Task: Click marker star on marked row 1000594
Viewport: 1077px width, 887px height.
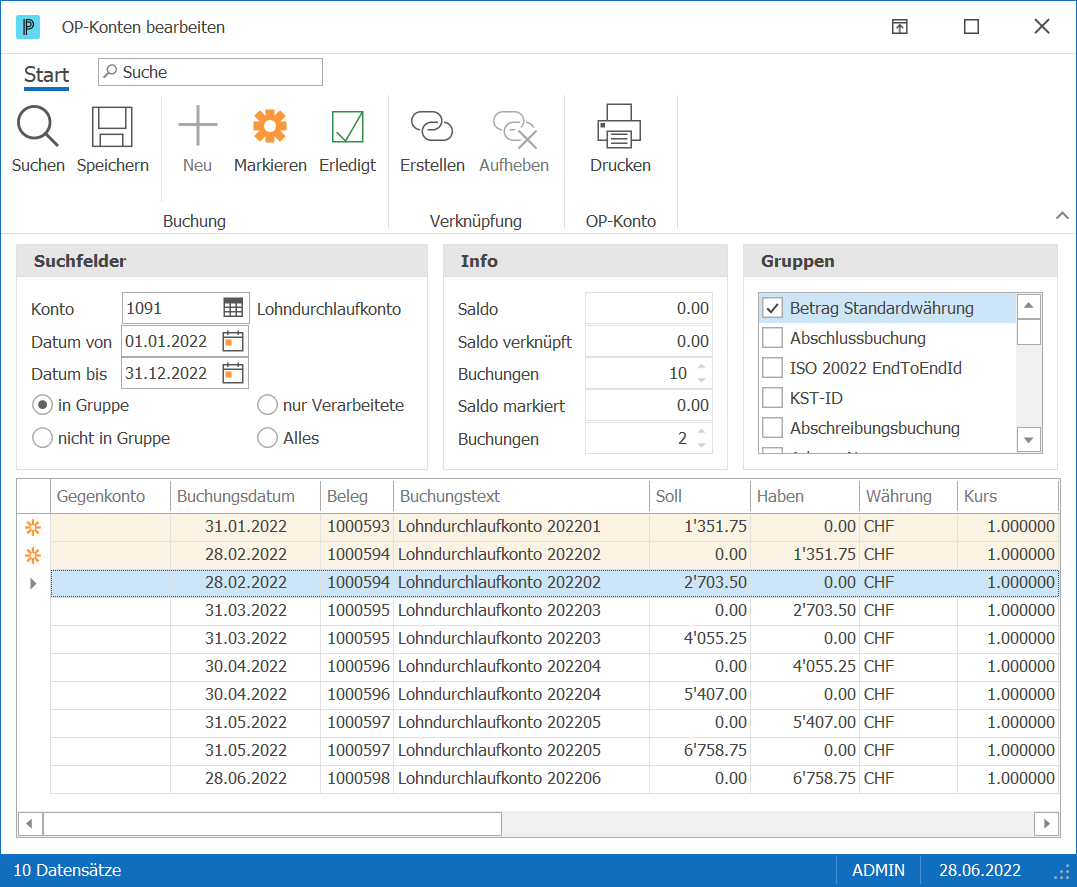Action: click(x=33, y=555)
